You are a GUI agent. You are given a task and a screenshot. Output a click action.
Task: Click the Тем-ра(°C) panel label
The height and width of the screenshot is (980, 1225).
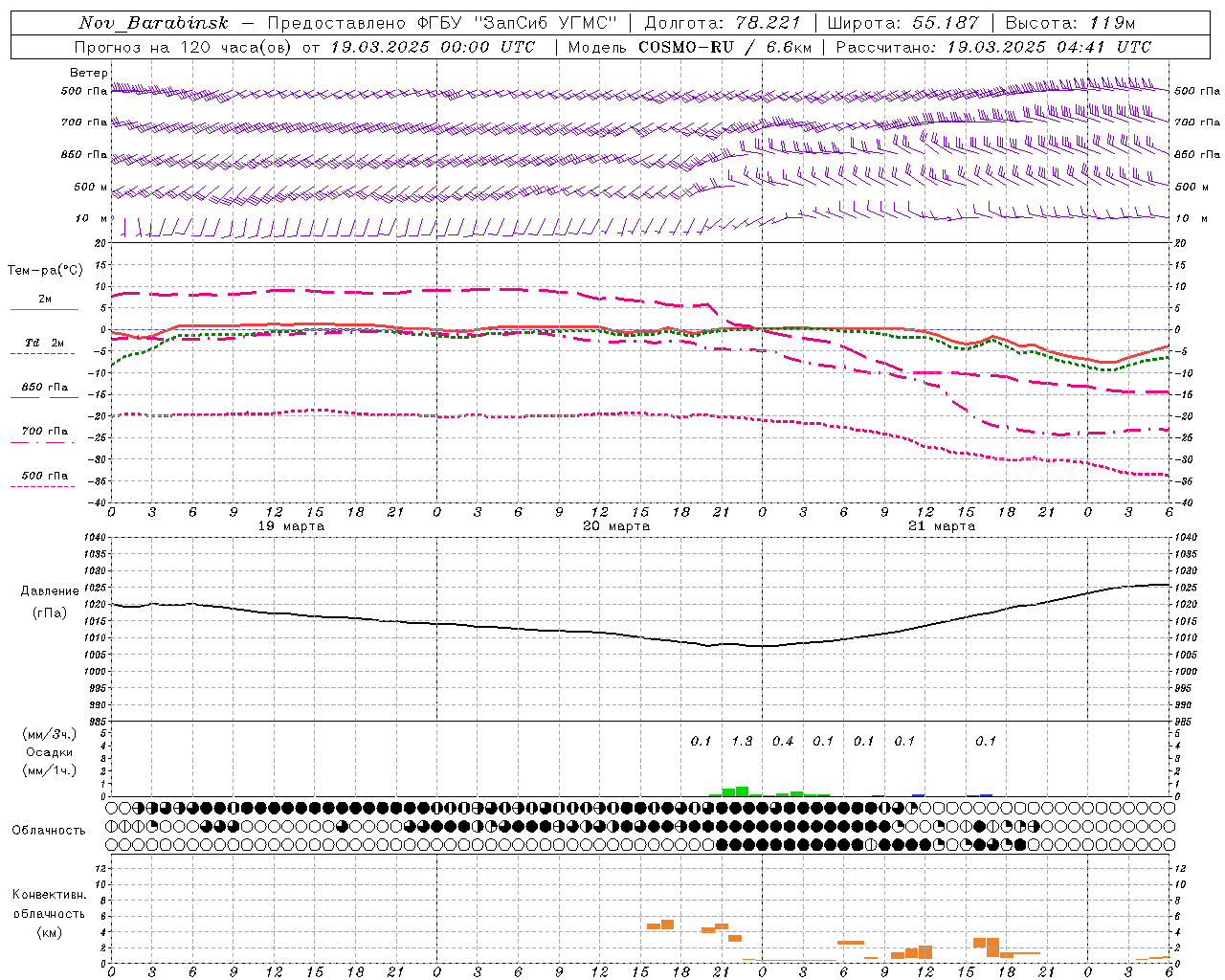tap(45, 271)
